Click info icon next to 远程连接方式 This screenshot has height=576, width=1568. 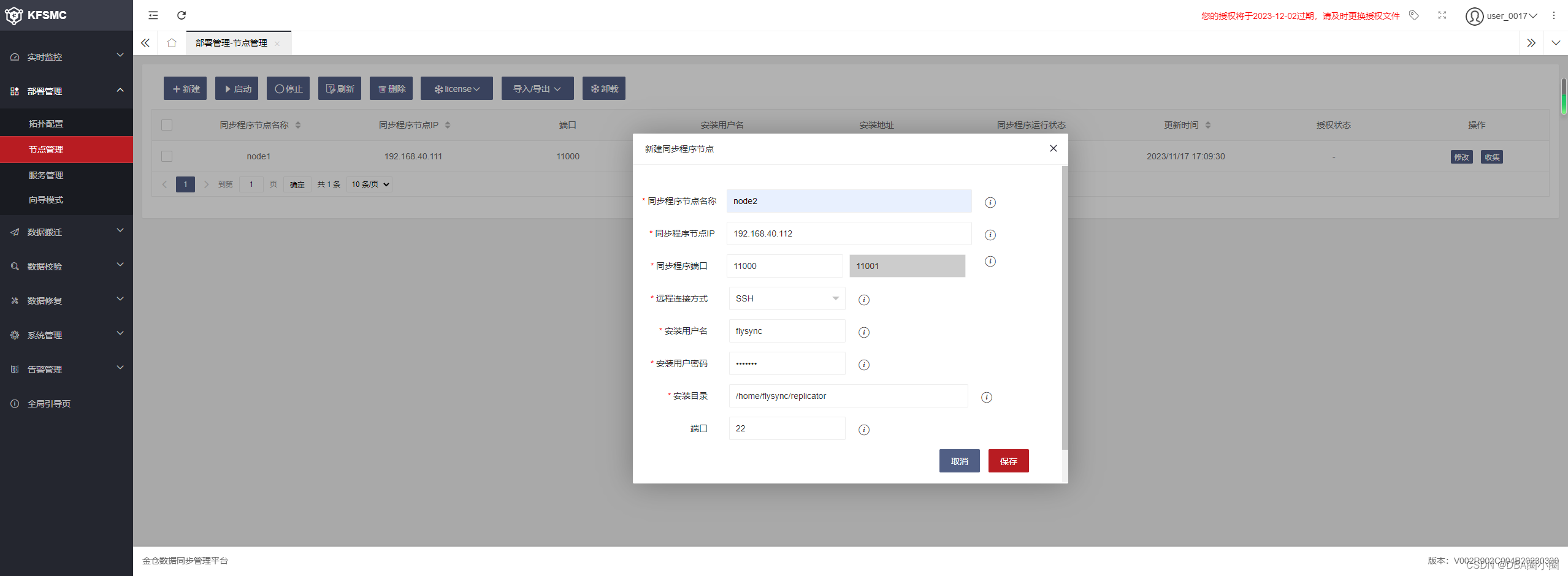[x=864, y=300]
